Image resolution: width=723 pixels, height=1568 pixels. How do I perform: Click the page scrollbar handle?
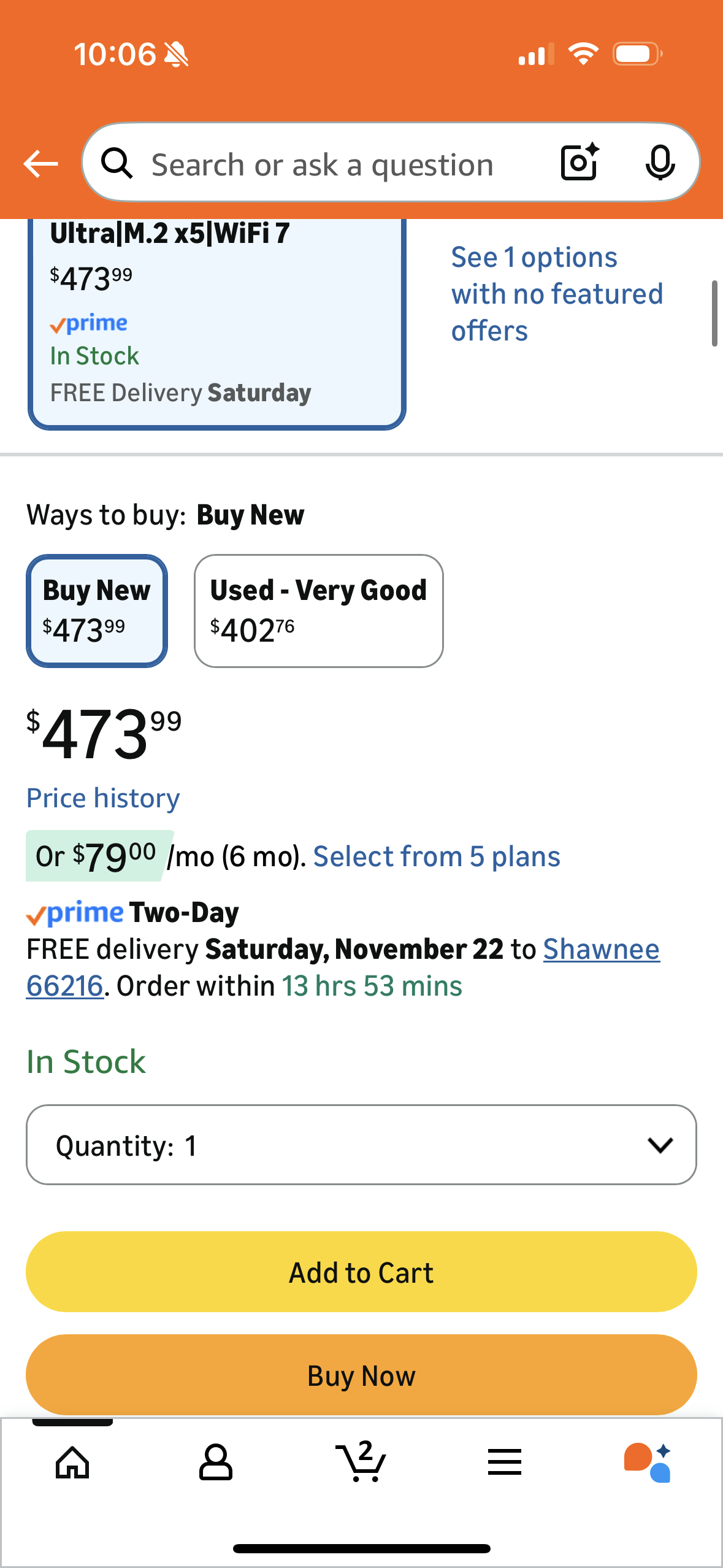coord(714,313)
